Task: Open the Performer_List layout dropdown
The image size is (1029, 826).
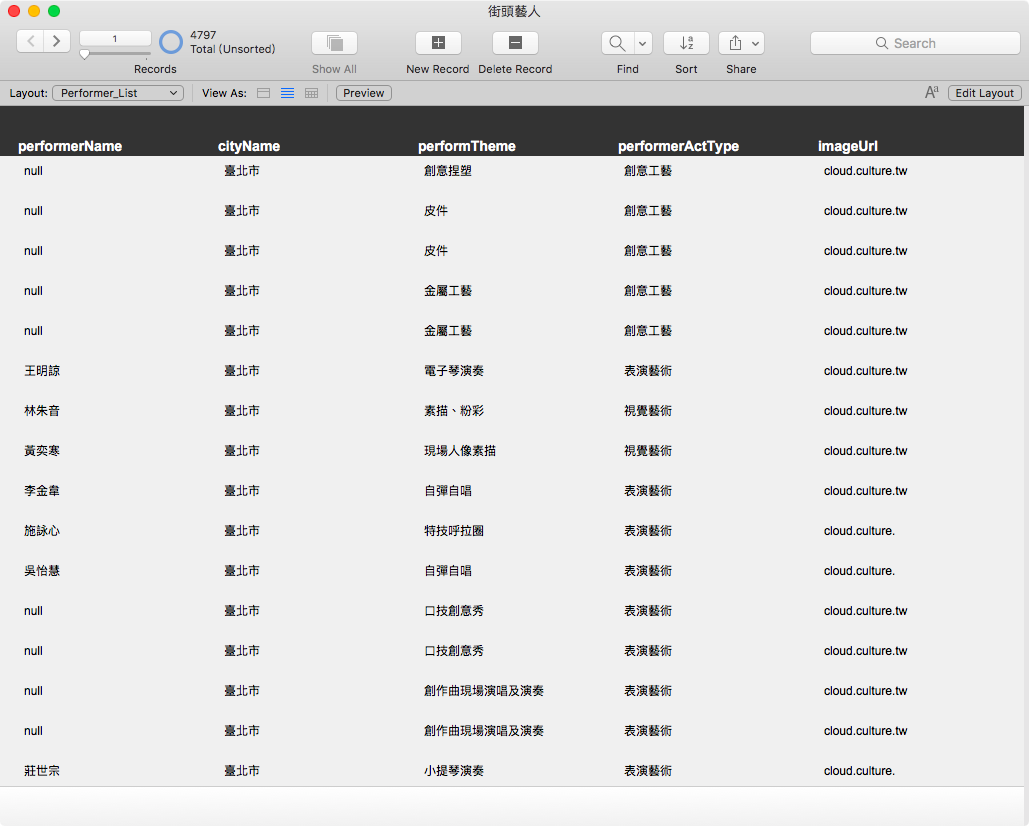Action: click(118, 93)
